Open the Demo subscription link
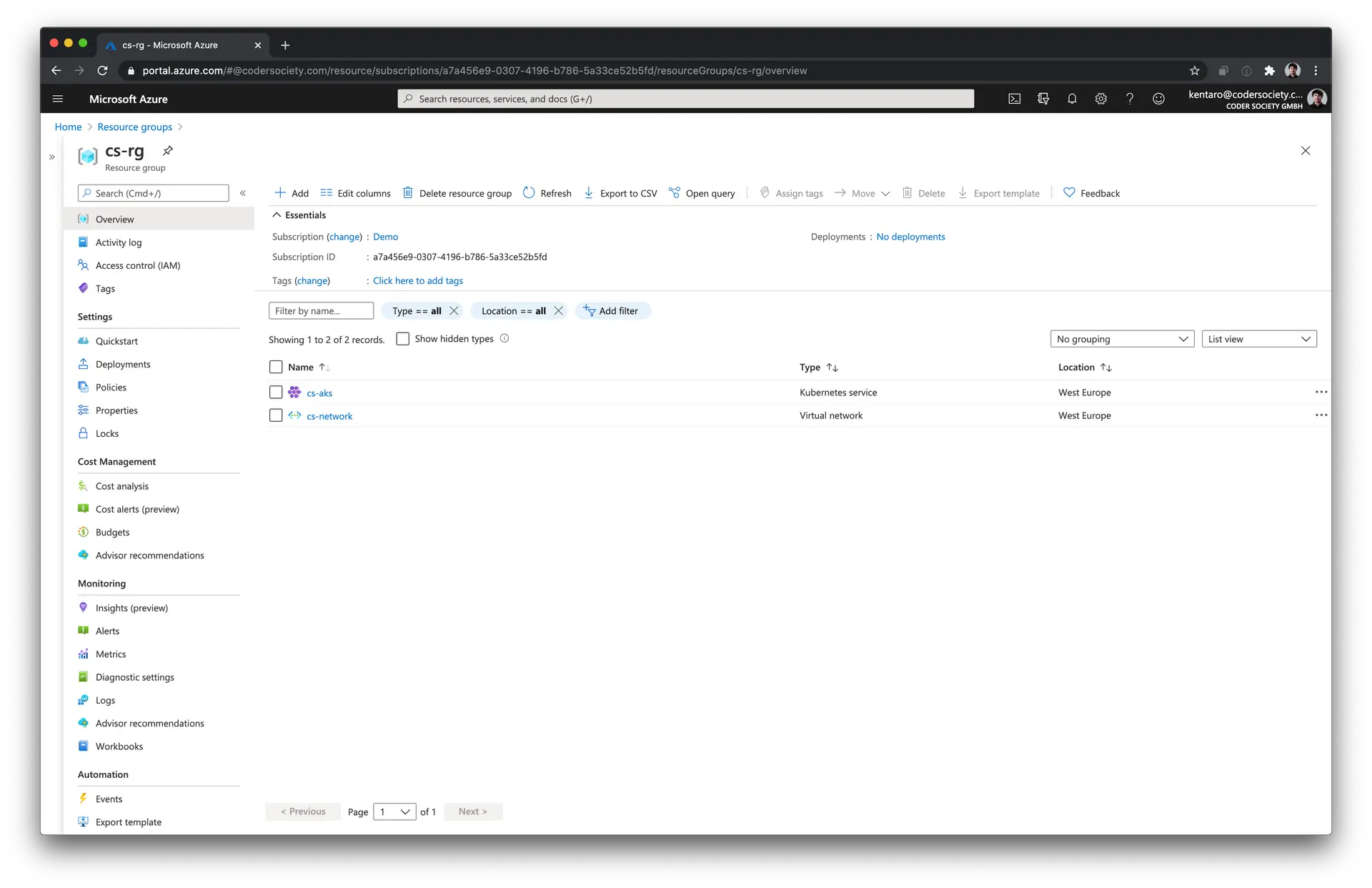 point(386,236)
